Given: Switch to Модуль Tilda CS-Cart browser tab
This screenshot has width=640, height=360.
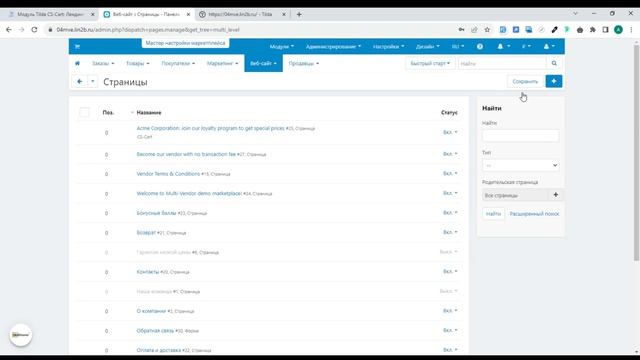Looking at the screenshot, I should pyautogui.click(x=50, y=14).
